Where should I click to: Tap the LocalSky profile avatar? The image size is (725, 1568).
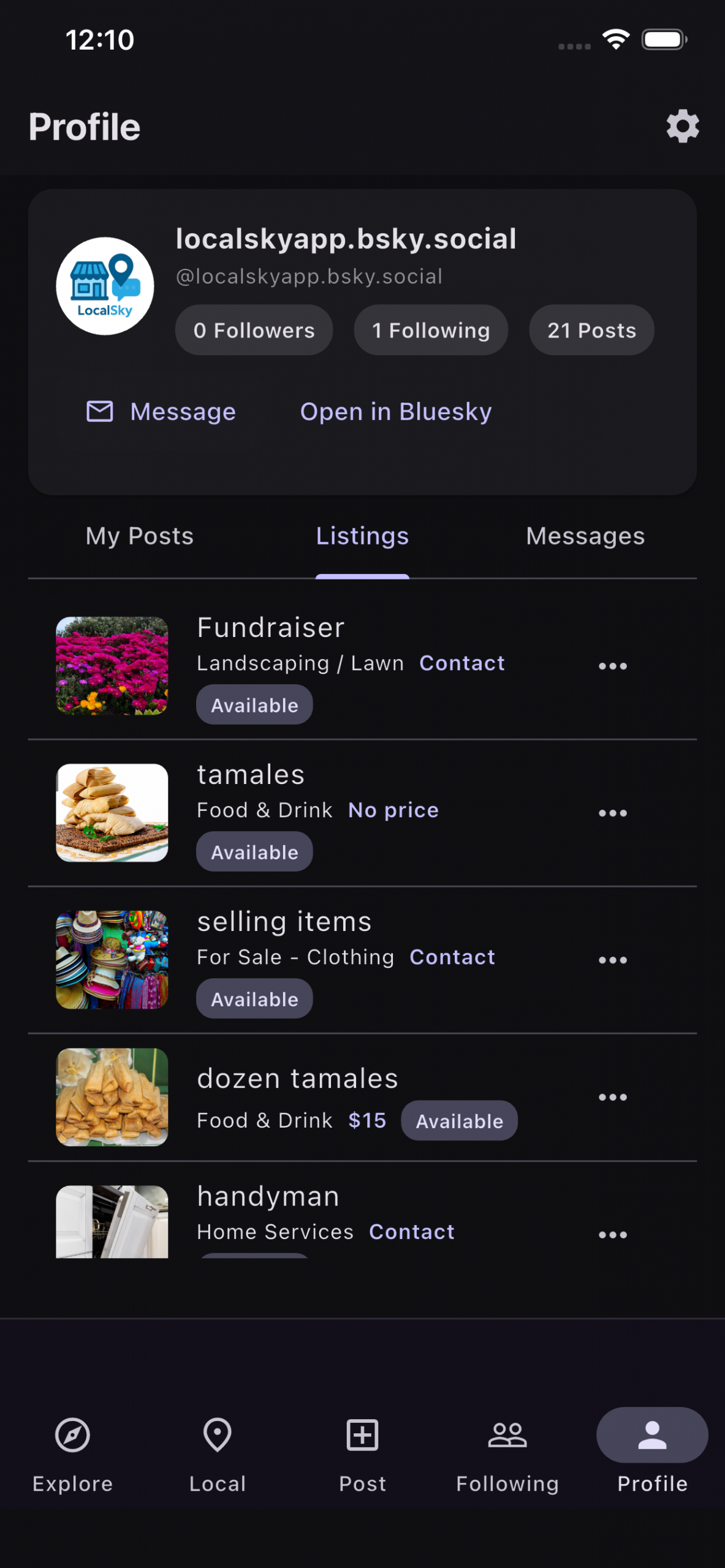(x=105, y=286)
